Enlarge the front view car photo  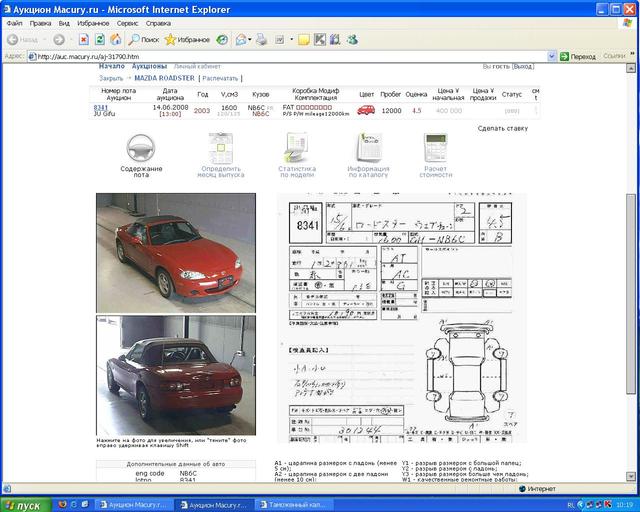click(x=175, y=252)
